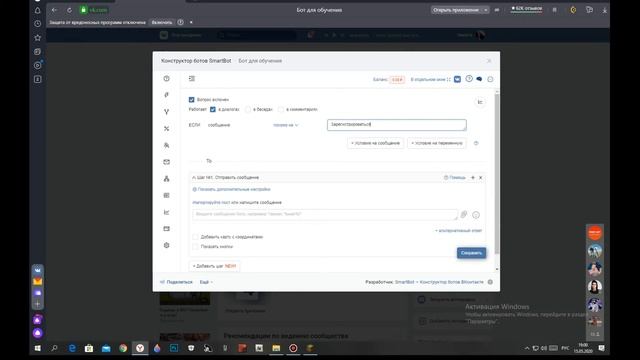
Task: Open the table grid icon in SmartBot sidebar
Action: click(167, 195)
